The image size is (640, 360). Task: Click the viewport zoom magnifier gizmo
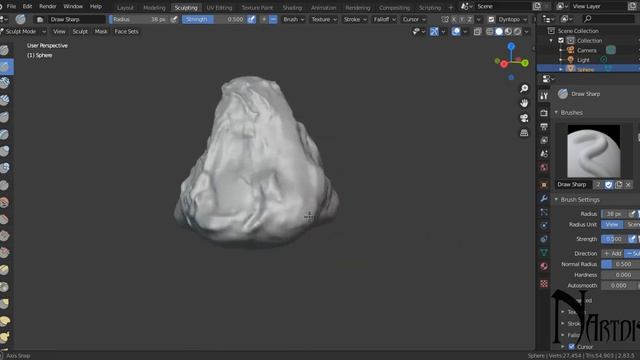(x=524, y=89)
